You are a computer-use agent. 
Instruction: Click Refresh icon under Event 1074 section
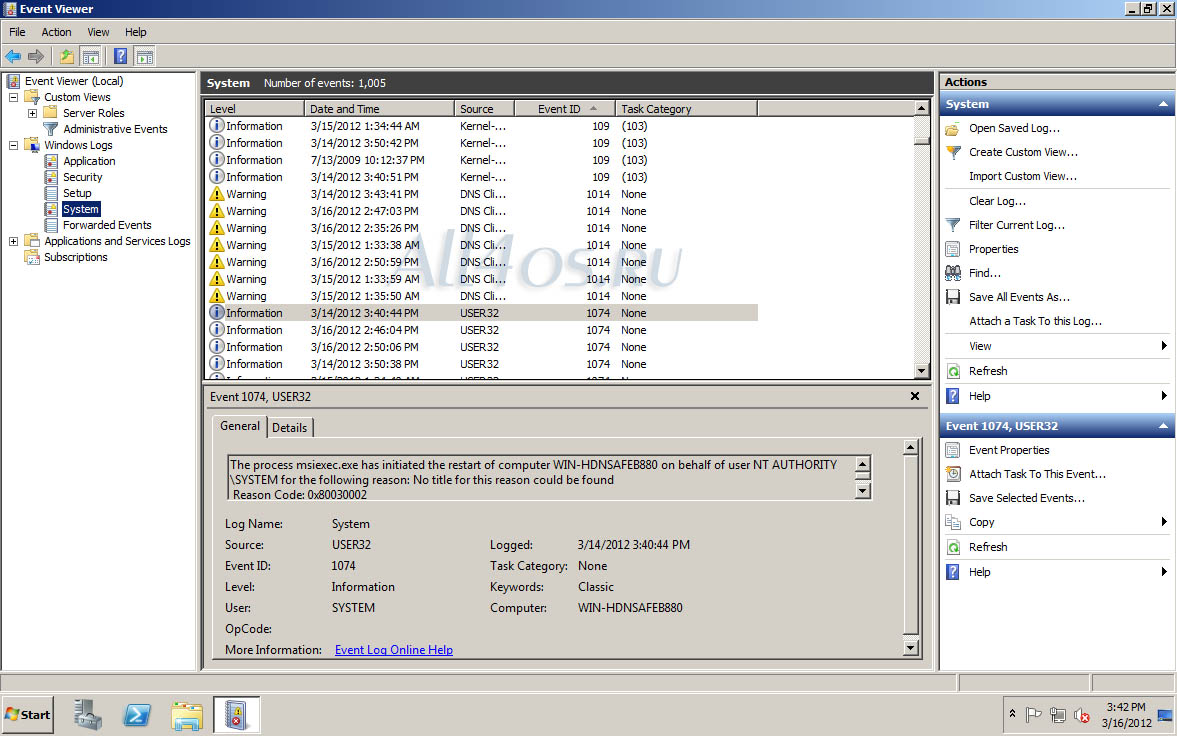(953, 547)
